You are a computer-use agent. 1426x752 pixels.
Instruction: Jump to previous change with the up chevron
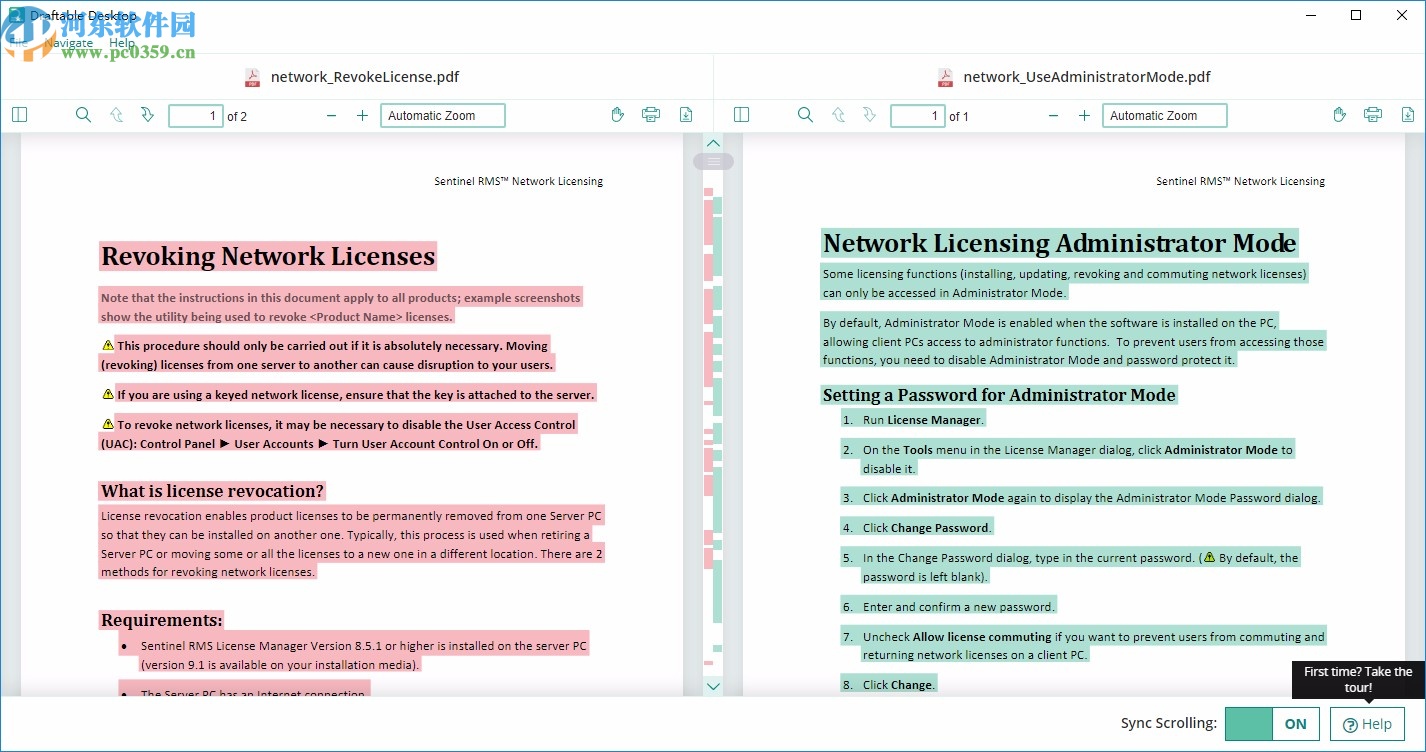713,144
